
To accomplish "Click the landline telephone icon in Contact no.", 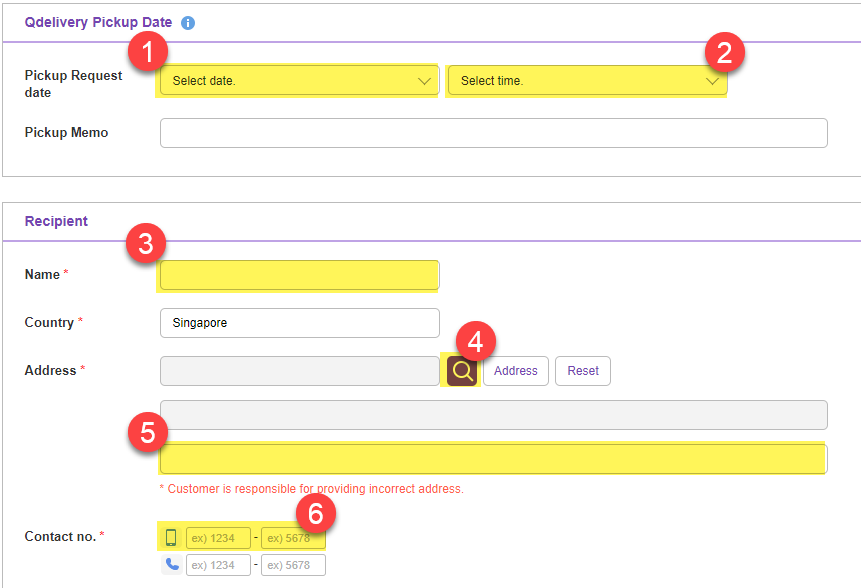I will [x=172, y=564].
